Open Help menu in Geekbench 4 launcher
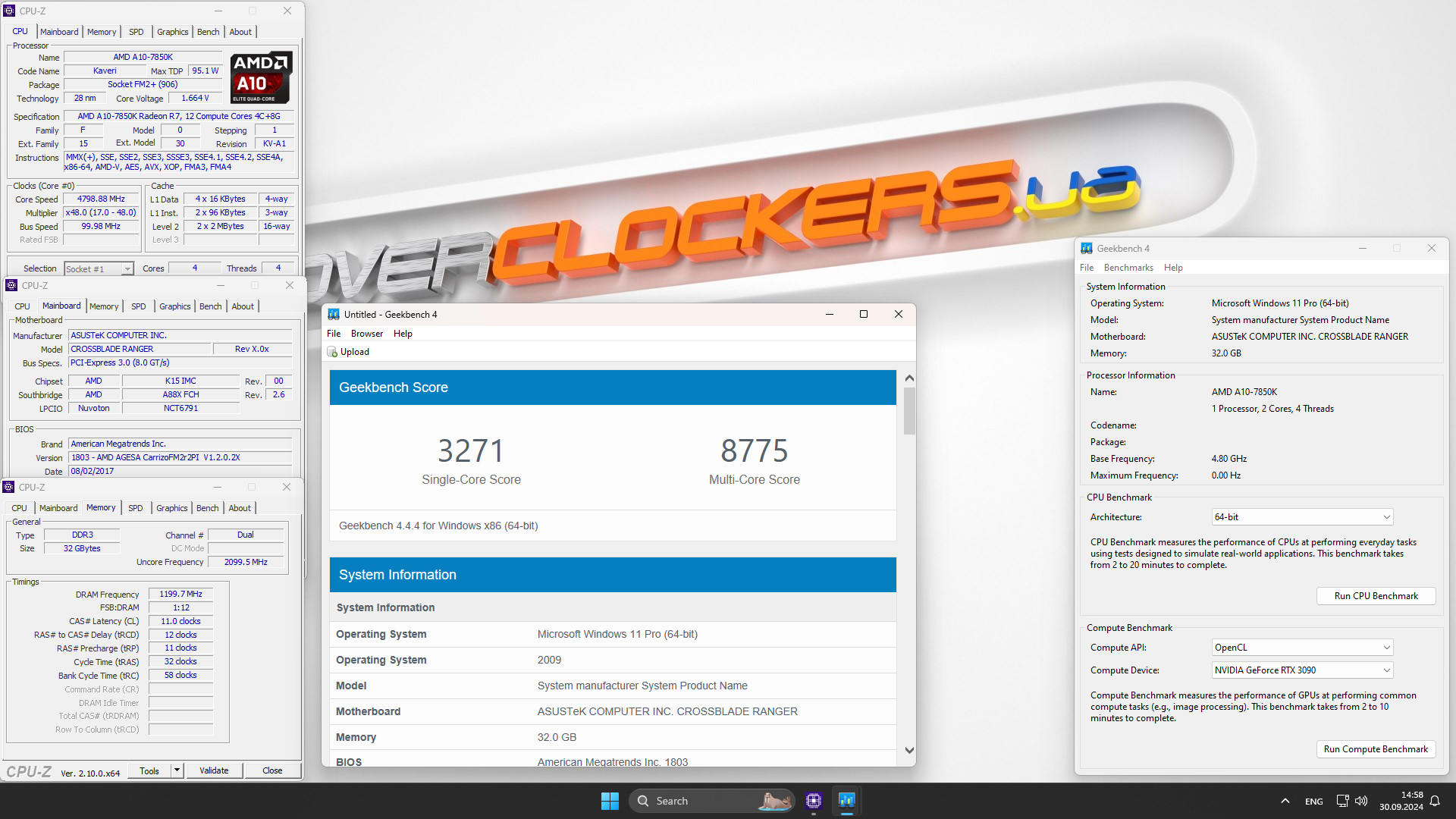 (x=1173, y=268)
